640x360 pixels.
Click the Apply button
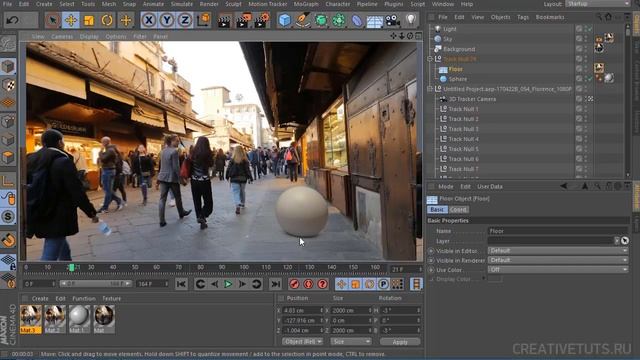pyautogui.click(x=400, y=342)
